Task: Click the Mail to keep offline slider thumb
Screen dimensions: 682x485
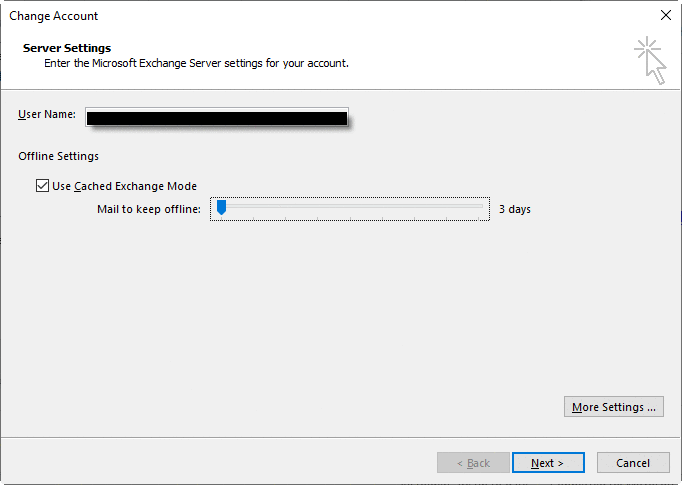Action: [221, 208]
